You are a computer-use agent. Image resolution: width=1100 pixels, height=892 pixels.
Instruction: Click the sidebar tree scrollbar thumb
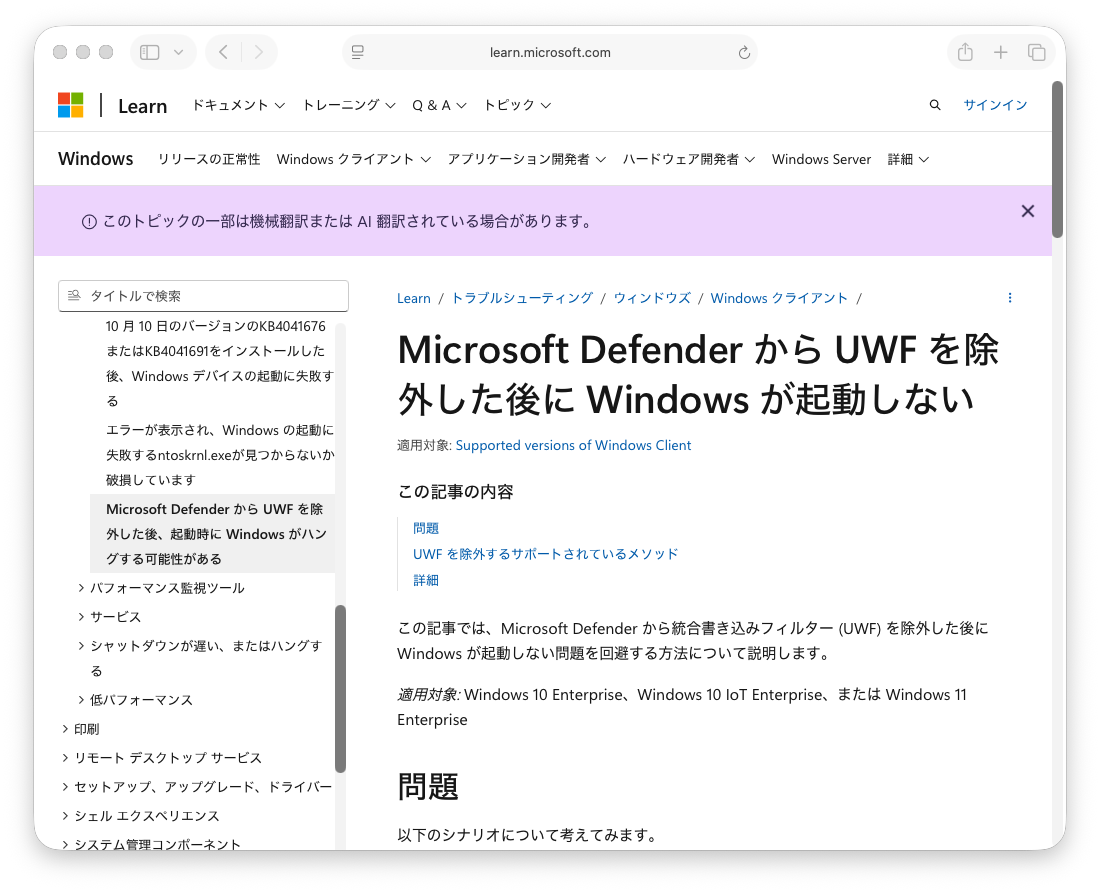click(x=340, y=688)
